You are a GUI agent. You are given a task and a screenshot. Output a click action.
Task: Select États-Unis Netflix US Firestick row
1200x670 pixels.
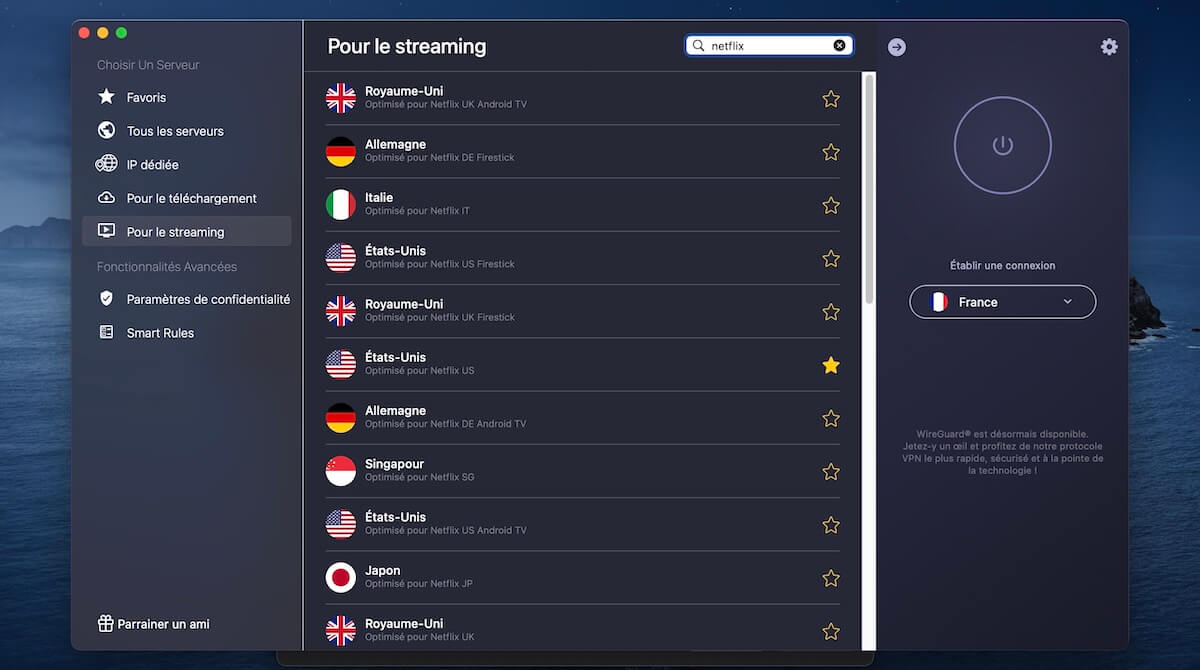click(583, 258)
